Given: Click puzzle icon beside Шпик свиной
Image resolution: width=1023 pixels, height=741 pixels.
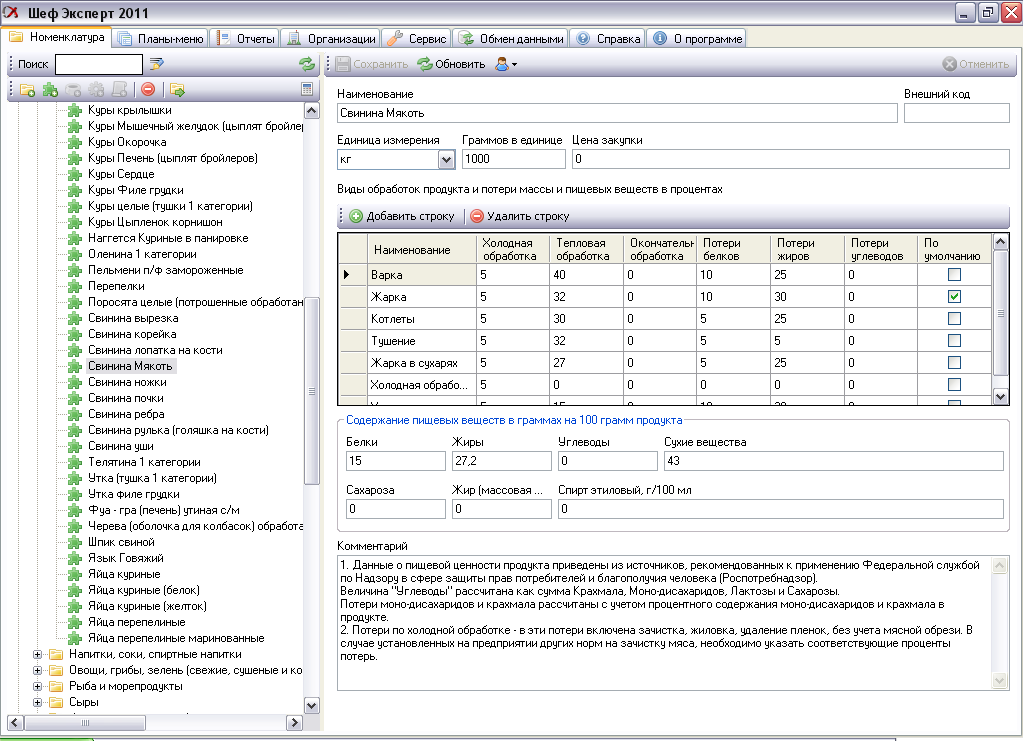Looking at the screenshot, I should coord(76,542).
